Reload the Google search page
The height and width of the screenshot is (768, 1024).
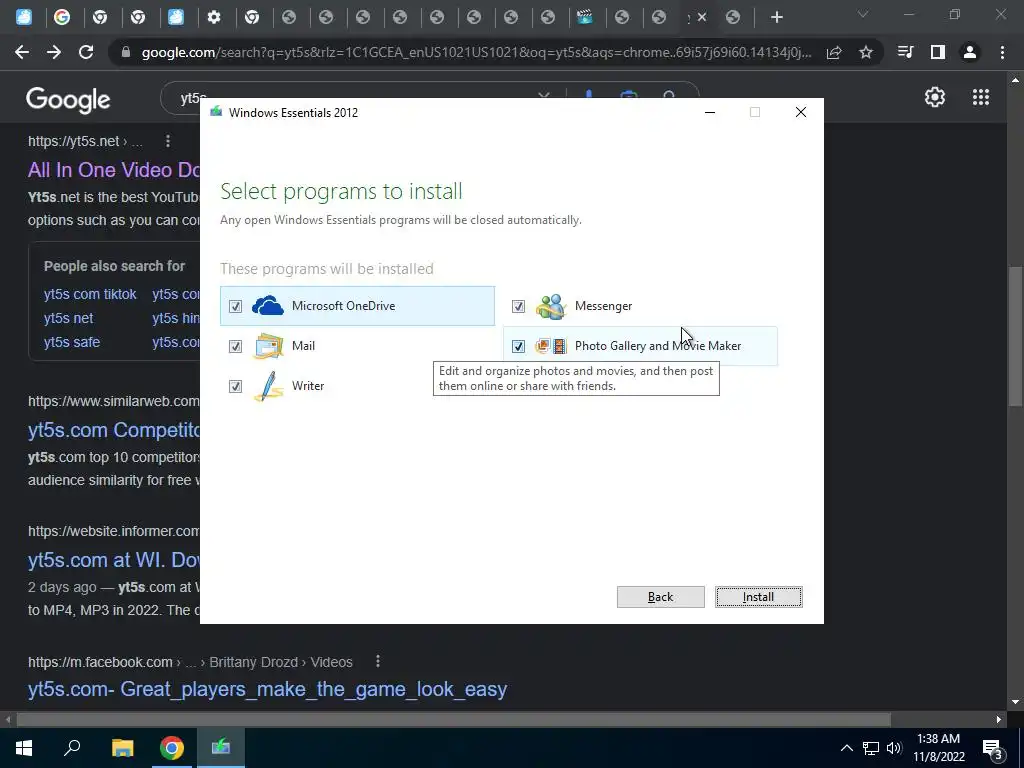(86, 52)
